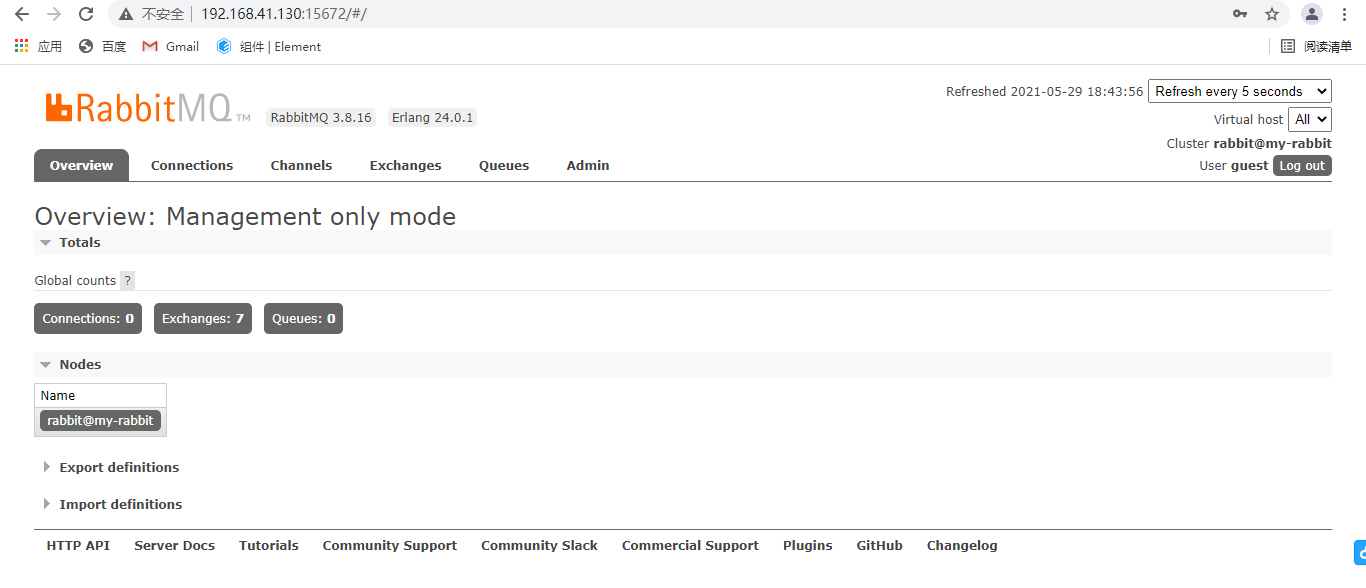The width and height of the screenshot is (1366, 588).
Task: Open the Virtual host dropdown
Action: [1310, 119]
